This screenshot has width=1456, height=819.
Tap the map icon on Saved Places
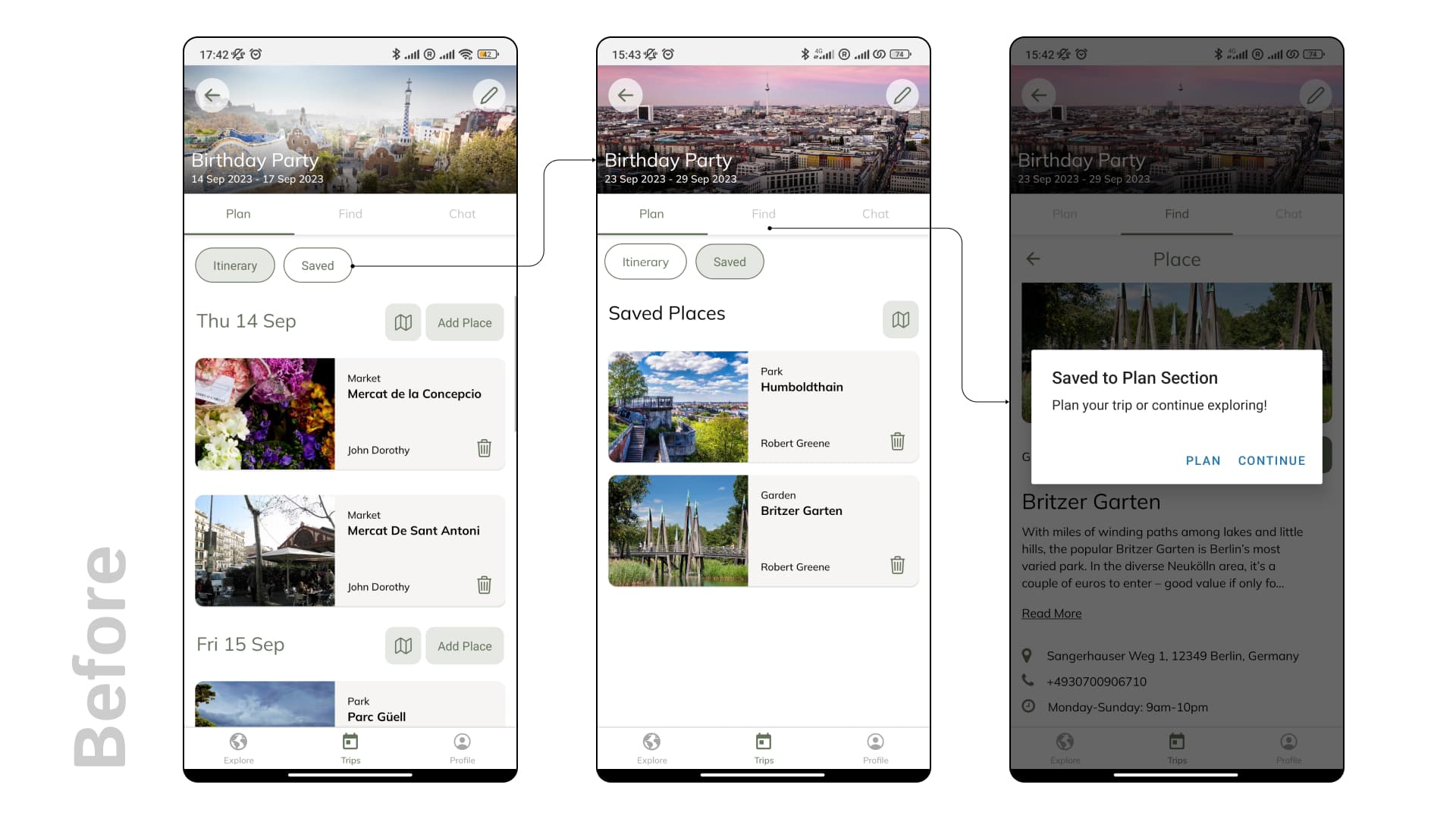point(899,318)
